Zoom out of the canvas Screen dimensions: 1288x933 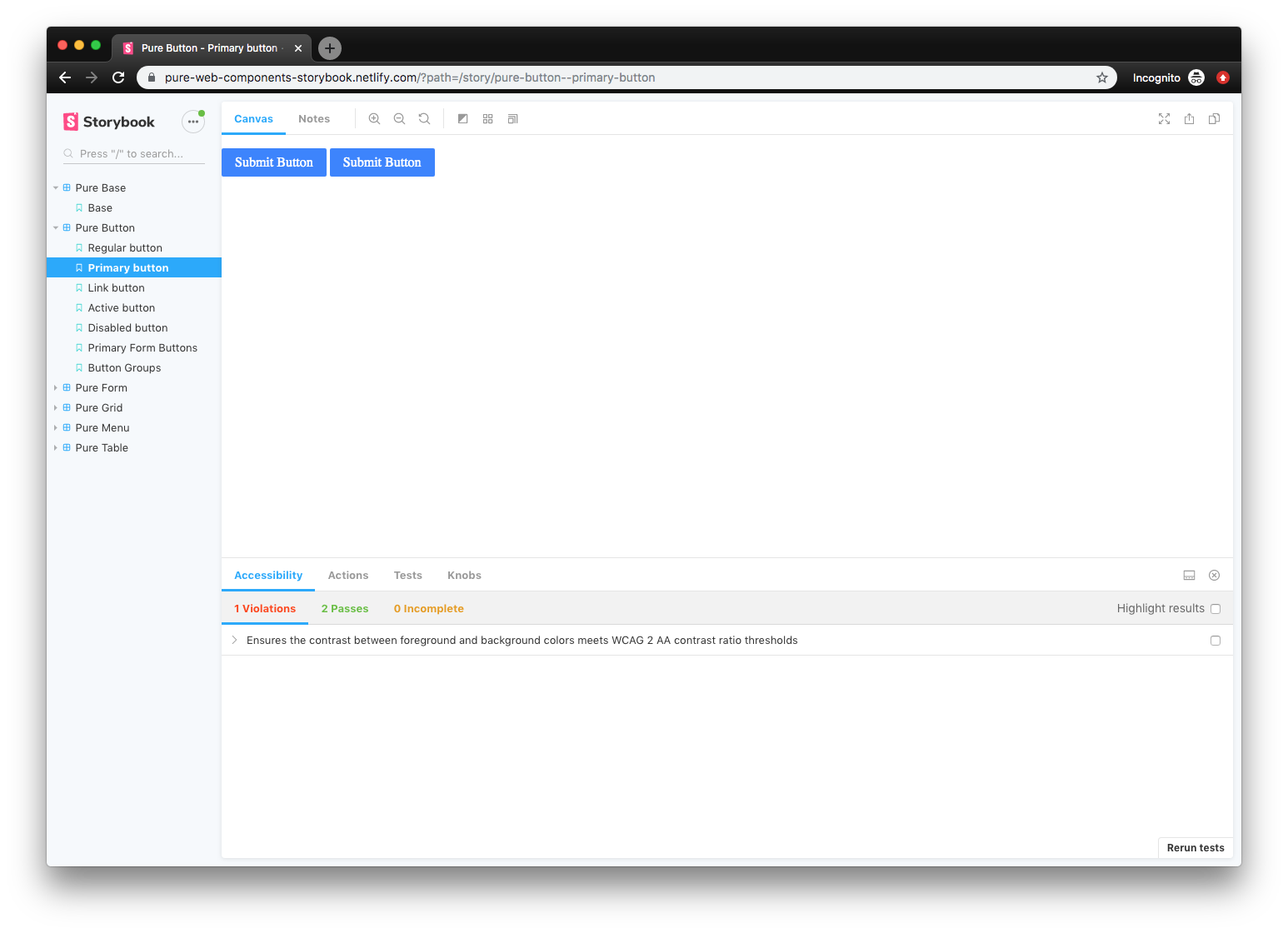[x=399, y=118]
